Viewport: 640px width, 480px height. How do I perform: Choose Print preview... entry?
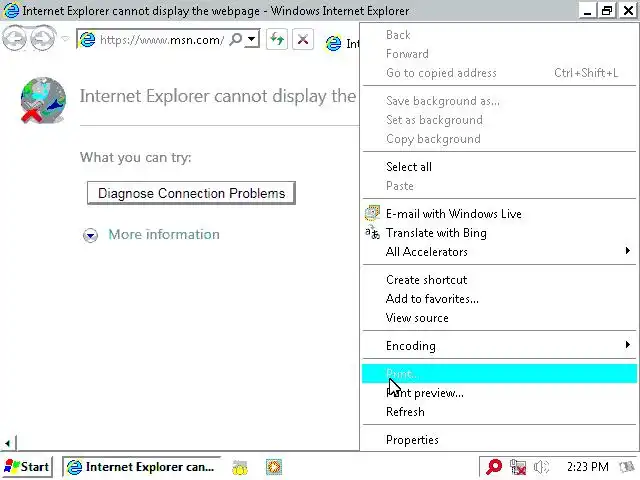pos(499,393)
